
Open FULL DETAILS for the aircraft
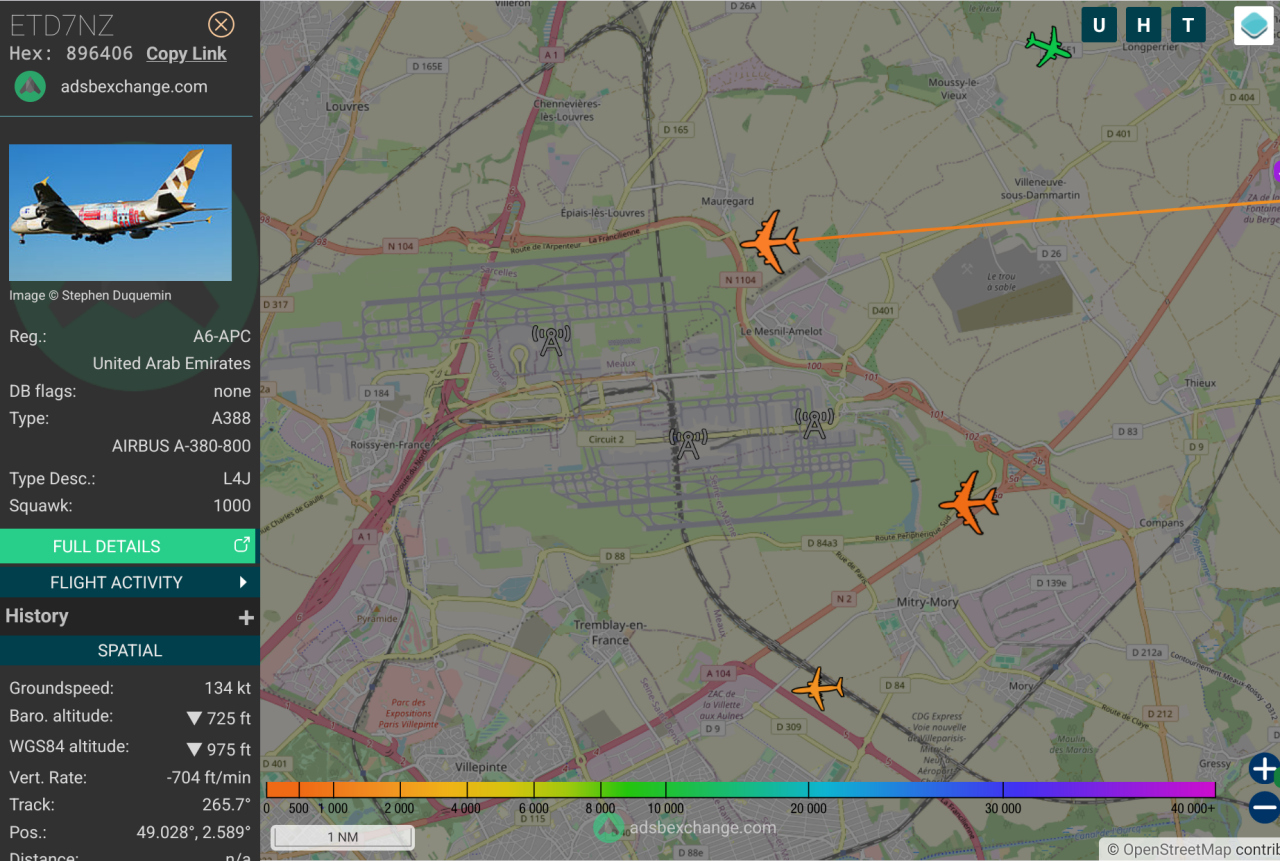coord(127,546)
